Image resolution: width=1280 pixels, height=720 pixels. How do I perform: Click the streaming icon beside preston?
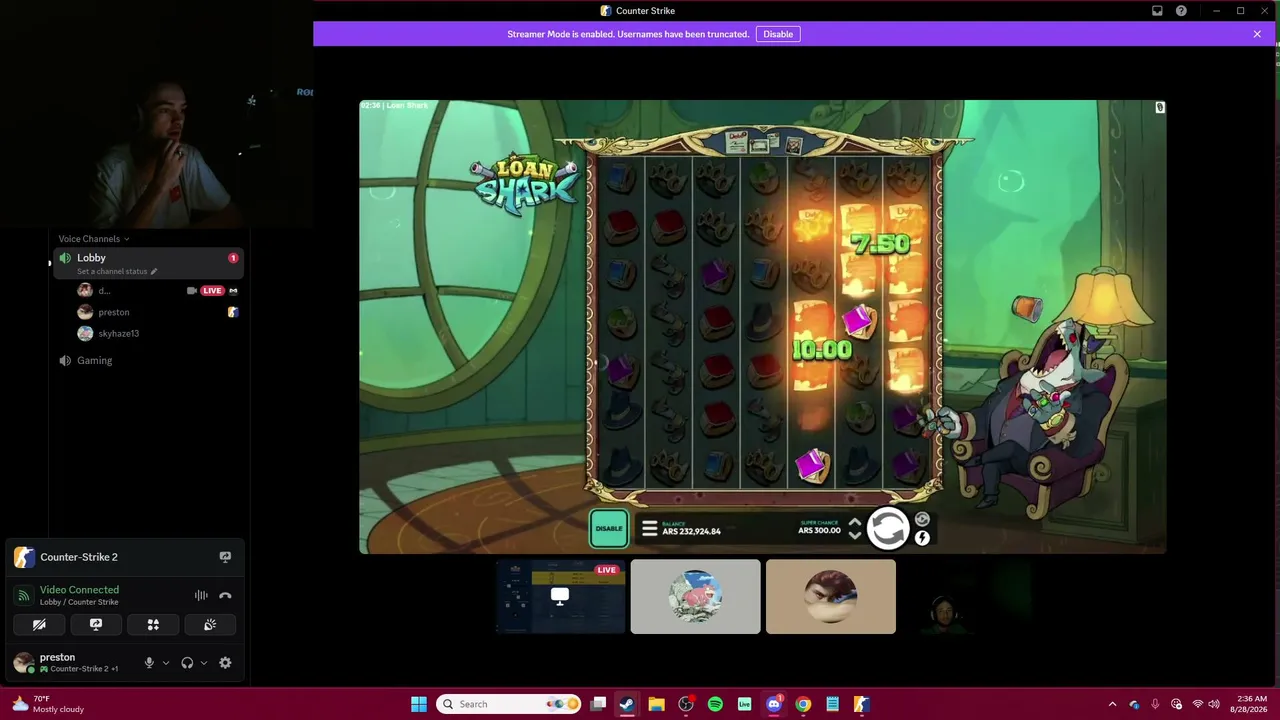pos(233,312)
